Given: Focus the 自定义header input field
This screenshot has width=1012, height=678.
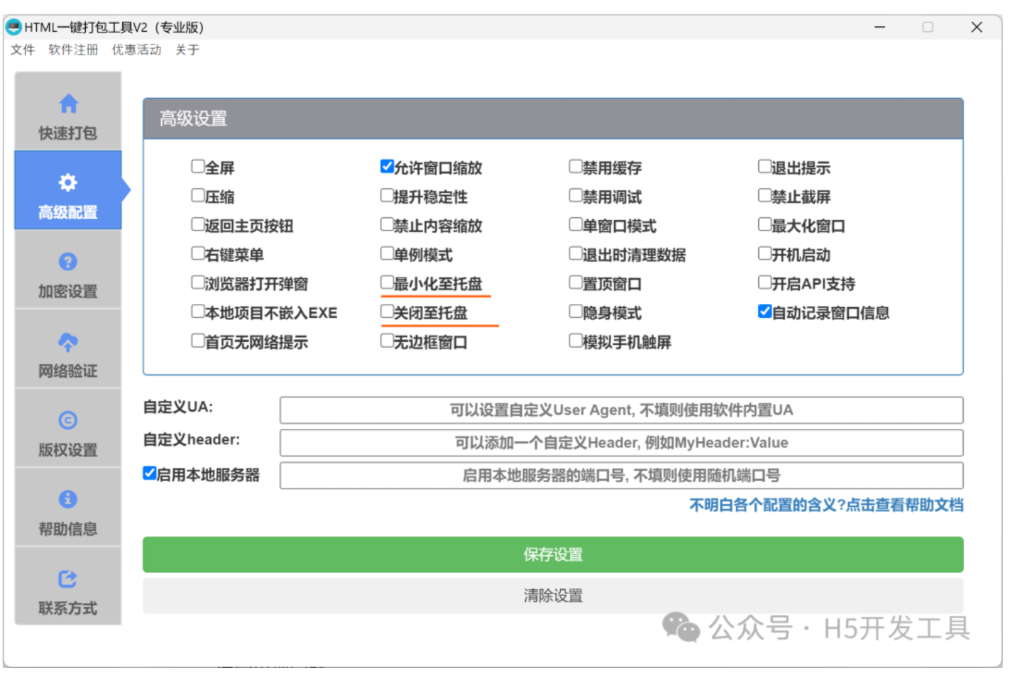Looking at the screenshot, I should pos(622,443).
